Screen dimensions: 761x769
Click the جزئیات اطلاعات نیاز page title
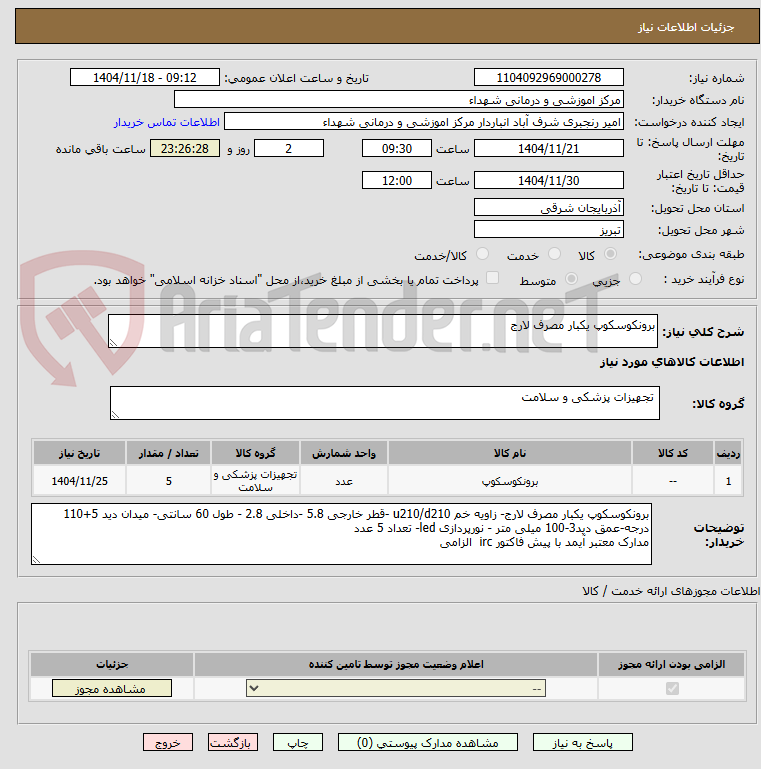(x=686, y=27)
